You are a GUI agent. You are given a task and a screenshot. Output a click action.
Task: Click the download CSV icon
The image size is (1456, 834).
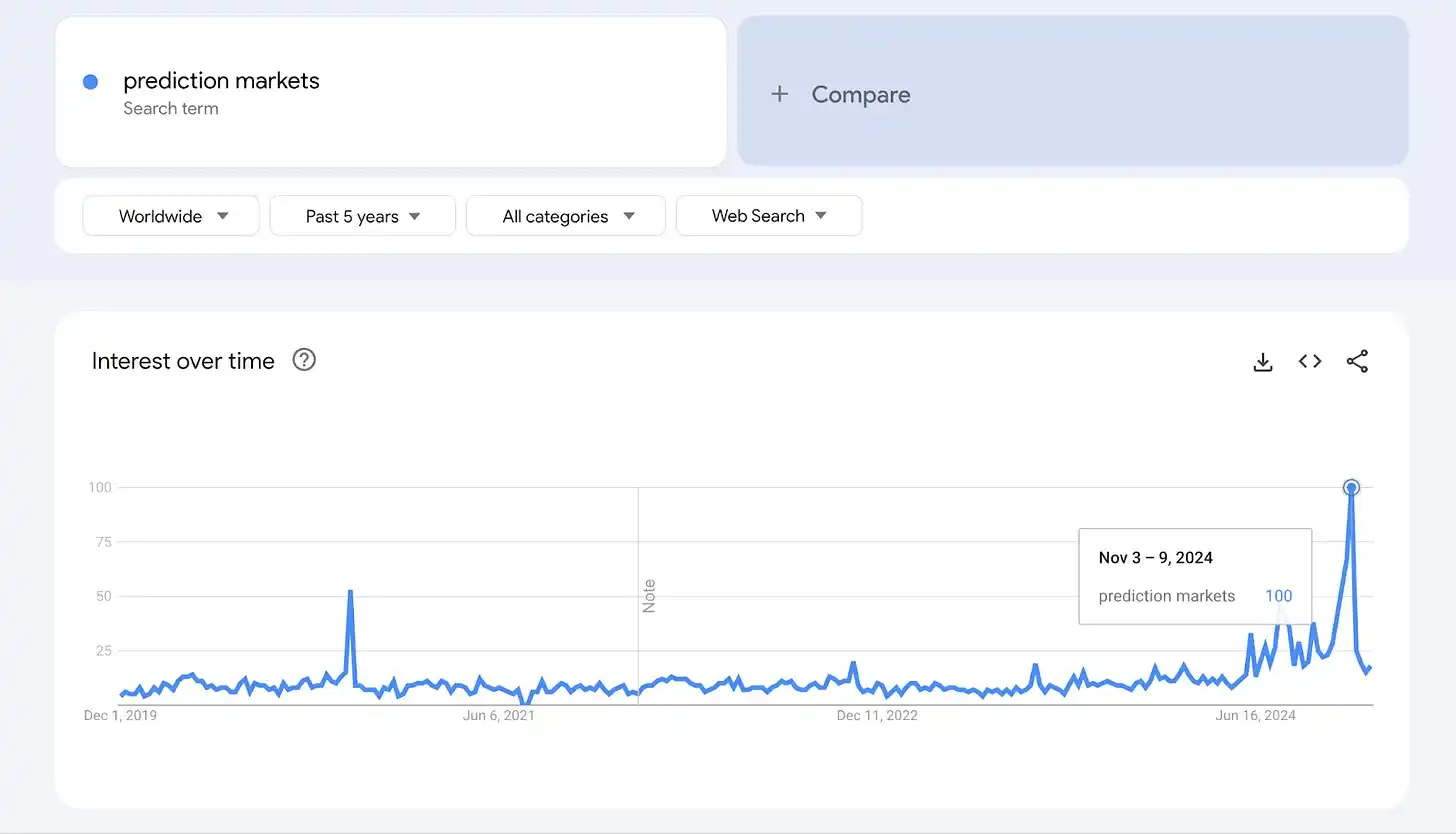tap(1263, 362)
